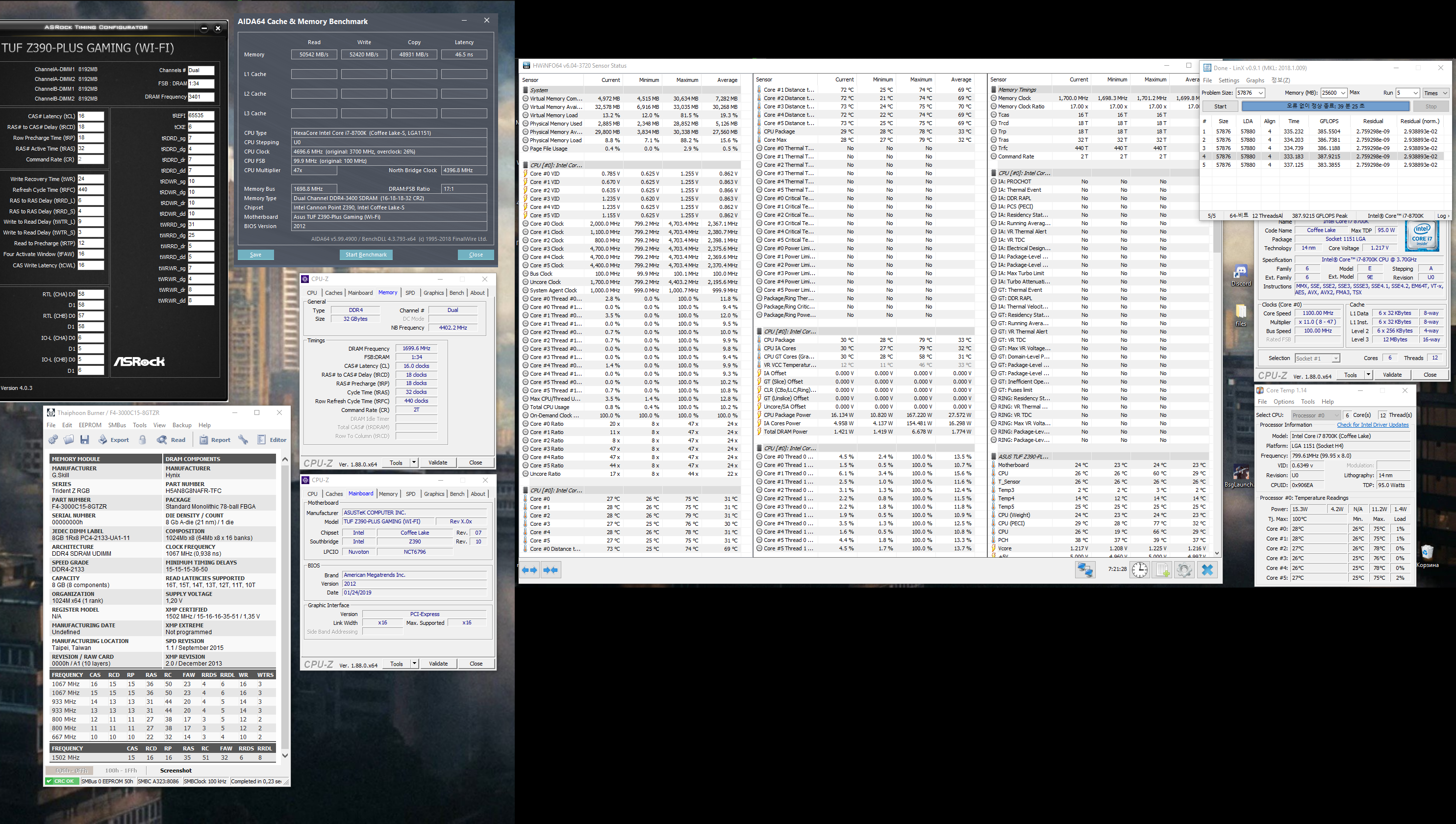1456x824 pixels.
Task: Click the gears icon in Thaiphoon toolbar
Action: [x=53, y=440]
